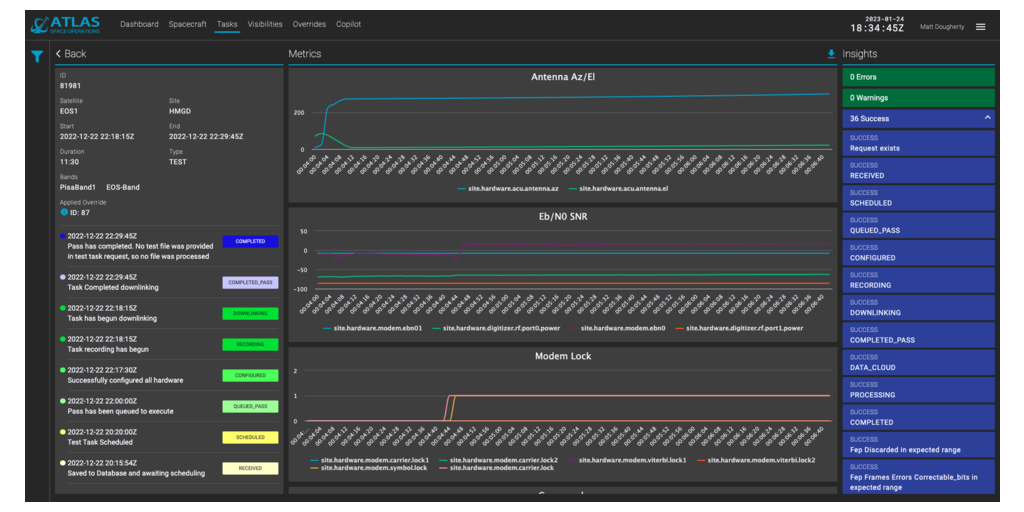Open the filter panel via funnel icon
The height and width of the screenshot is (512, 1024).
point(36,57)
